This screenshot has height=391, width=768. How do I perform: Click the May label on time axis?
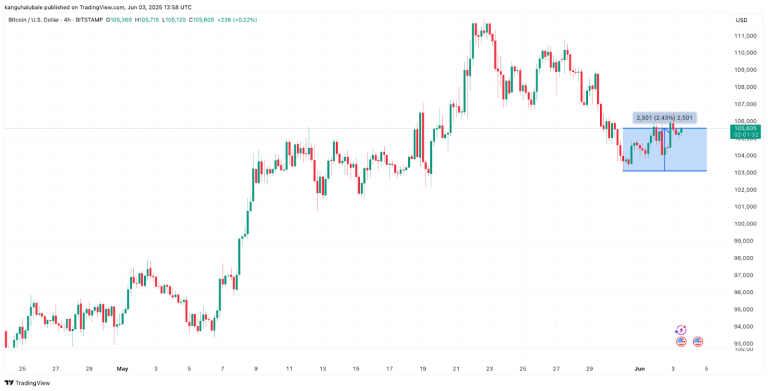click(122, 368)
